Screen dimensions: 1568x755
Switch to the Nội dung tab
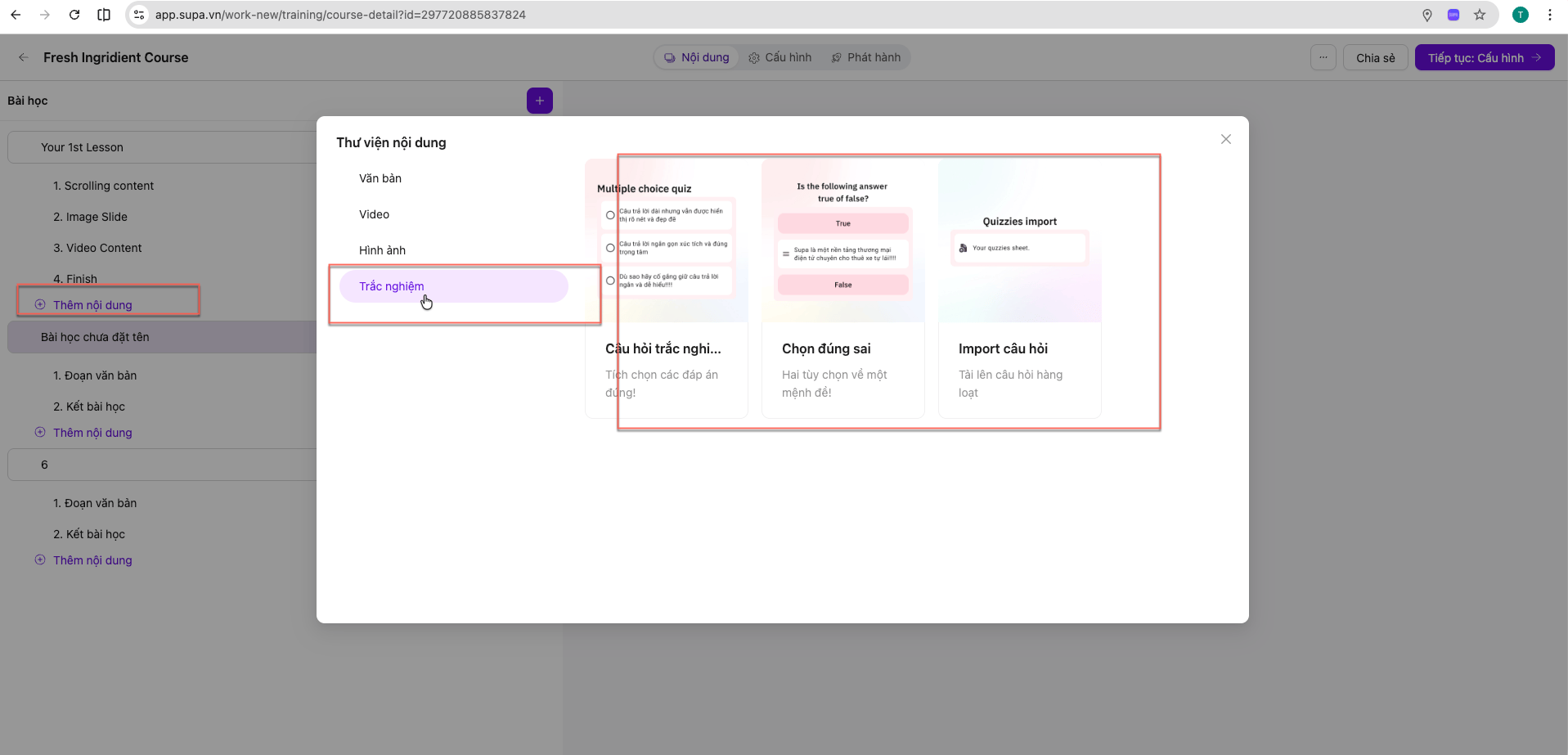point(697,57)
